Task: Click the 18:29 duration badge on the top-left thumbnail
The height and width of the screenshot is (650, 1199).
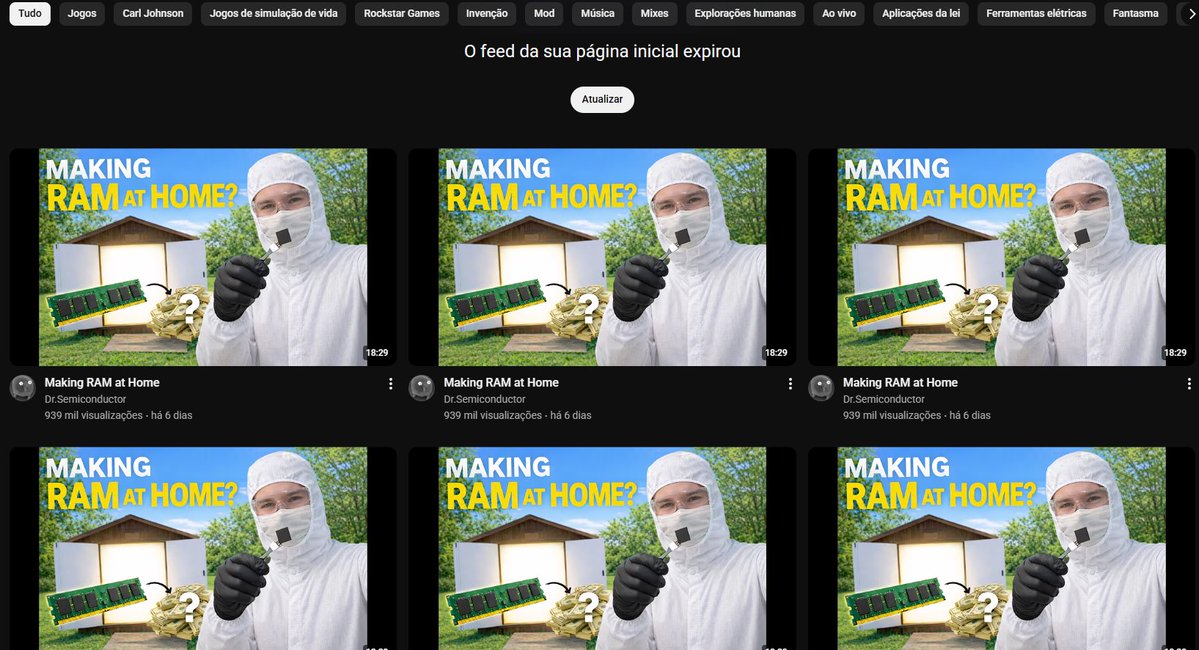Action: coord(376,353)
